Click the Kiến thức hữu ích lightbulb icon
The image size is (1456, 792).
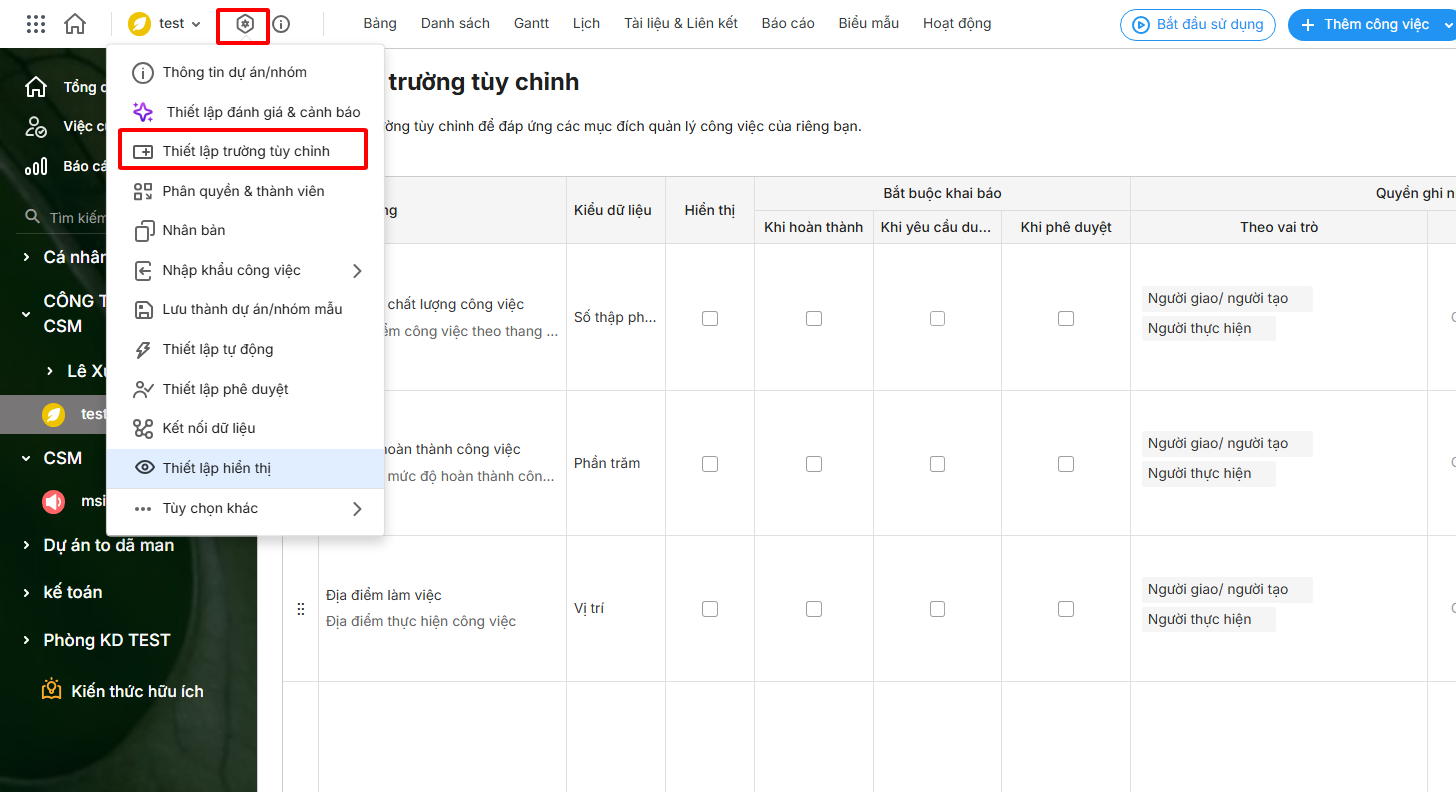pos(52,691)
